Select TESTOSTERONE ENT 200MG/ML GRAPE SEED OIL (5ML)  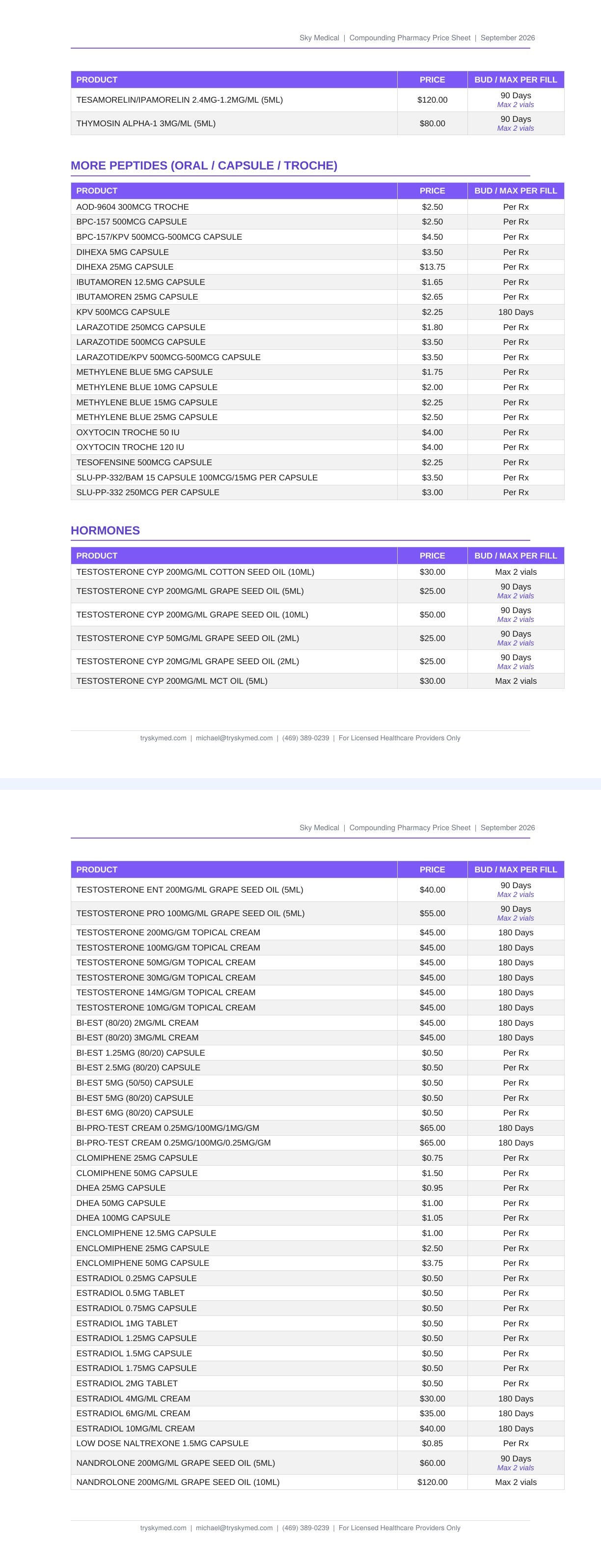[x=190, y=890]
